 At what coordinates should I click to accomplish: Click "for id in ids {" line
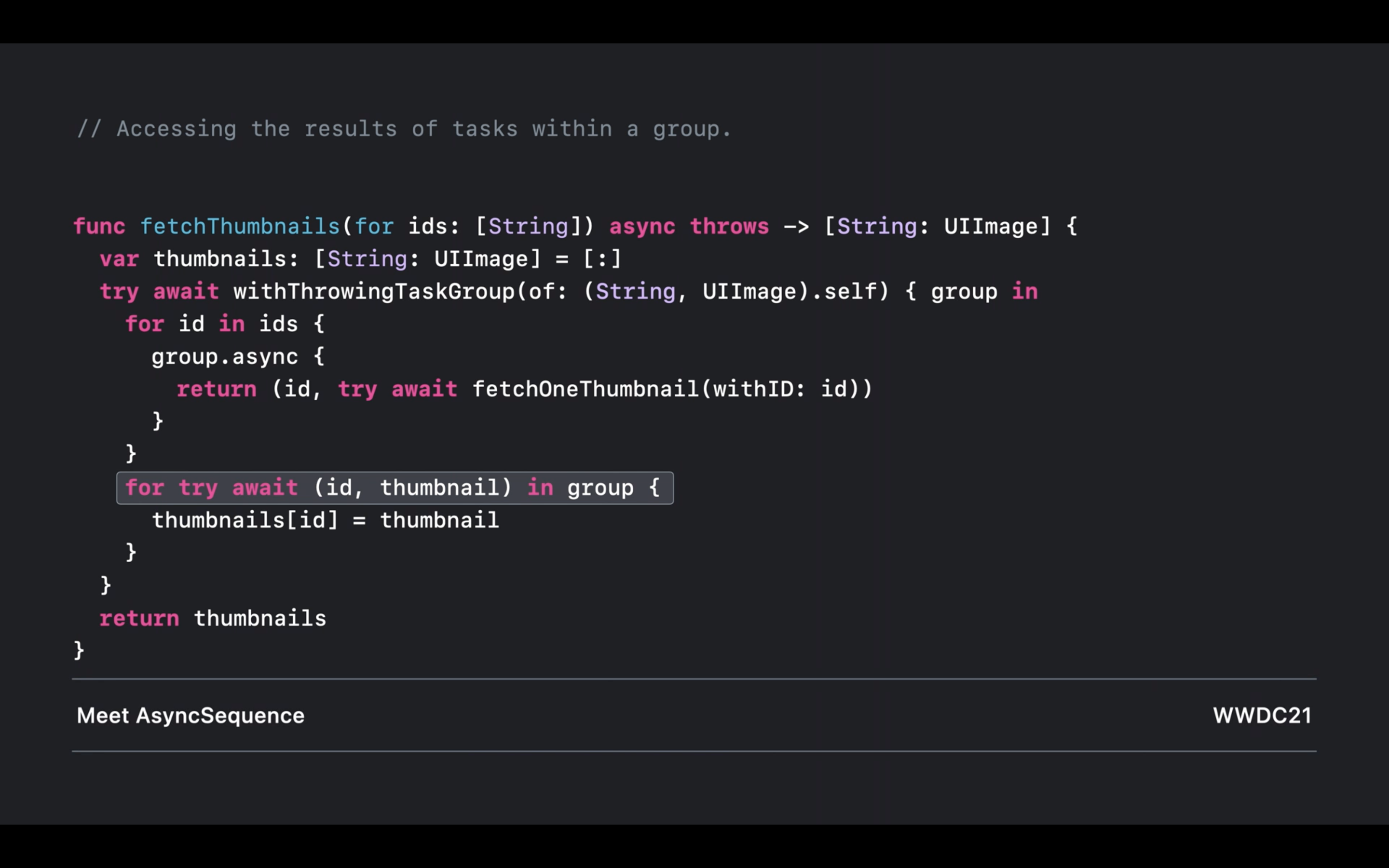point(225,324)
